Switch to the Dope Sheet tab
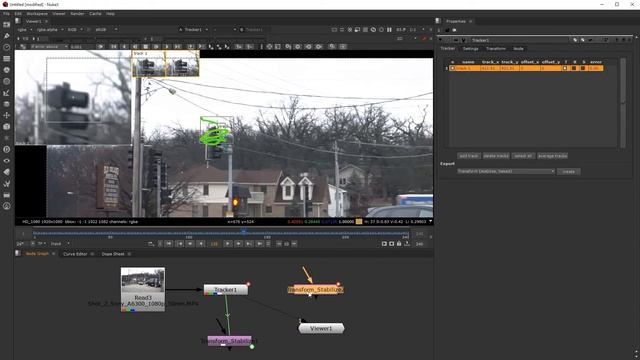This screenshot has width=640, height=360. (x=113, y=254)
